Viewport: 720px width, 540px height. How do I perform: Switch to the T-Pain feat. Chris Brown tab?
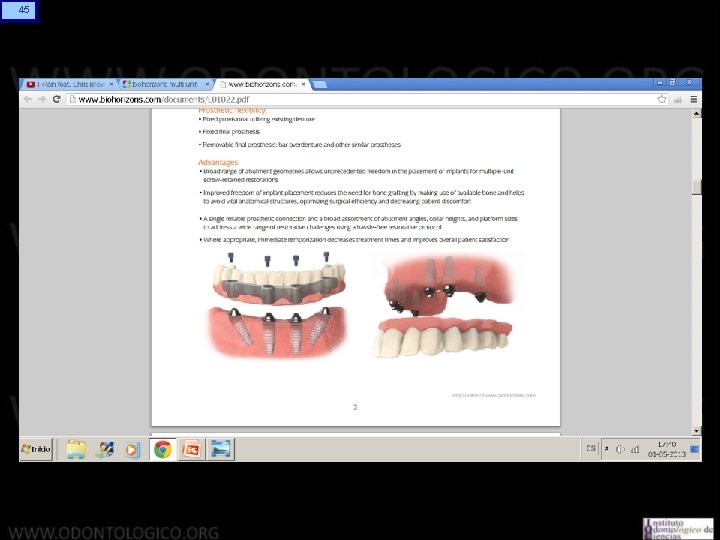(69, 84)
